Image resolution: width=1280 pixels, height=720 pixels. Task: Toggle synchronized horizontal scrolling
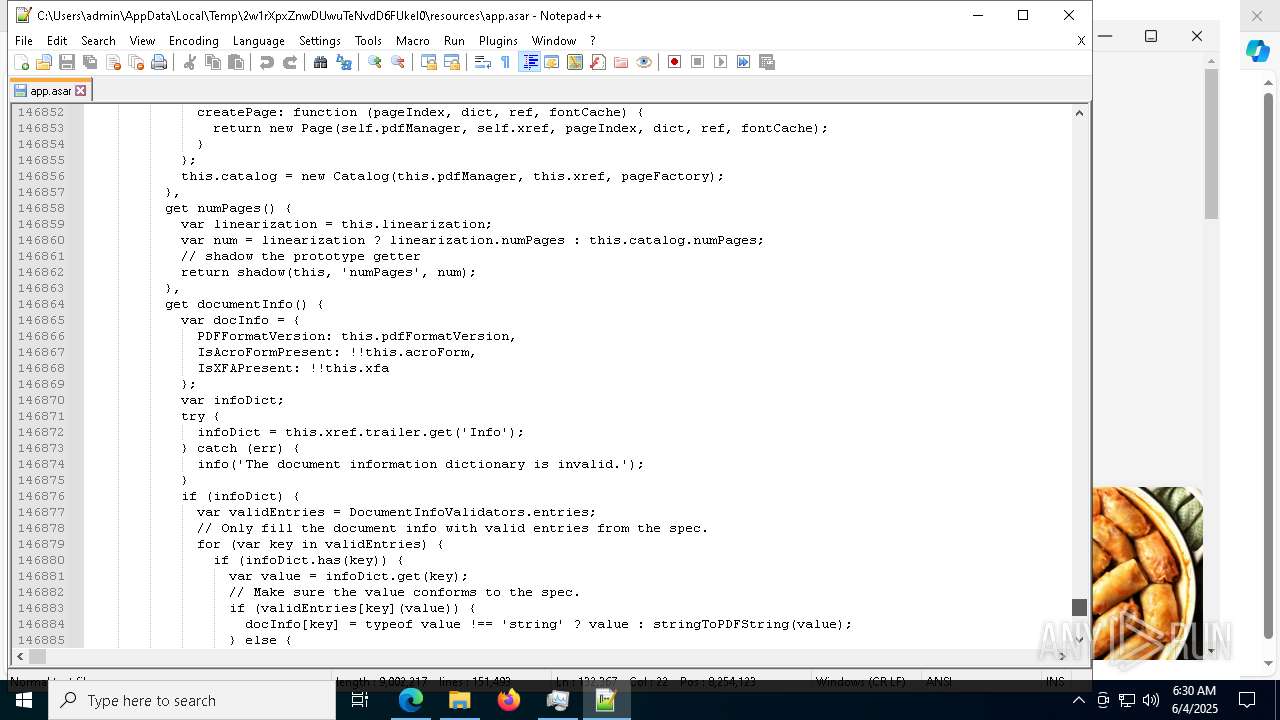pyautogui.click(x=452, y=62)
